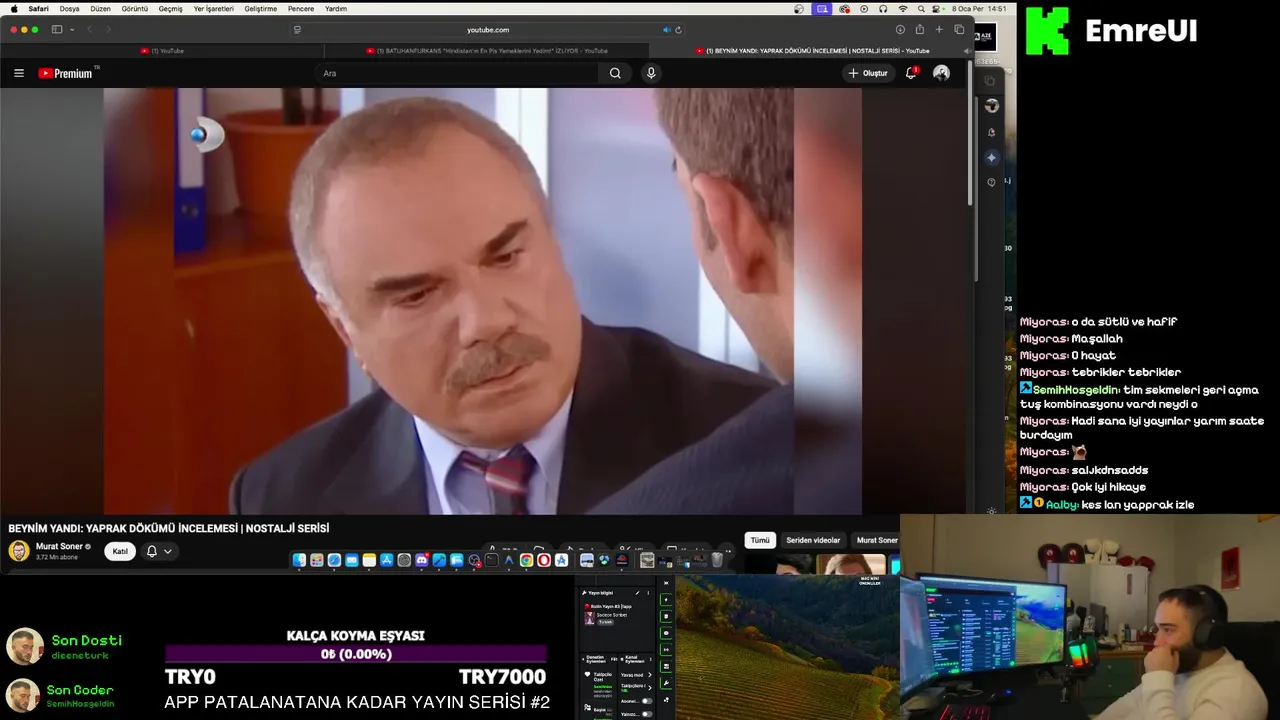Toggle the Yalnız switch in stream panel

click(646, 714)
